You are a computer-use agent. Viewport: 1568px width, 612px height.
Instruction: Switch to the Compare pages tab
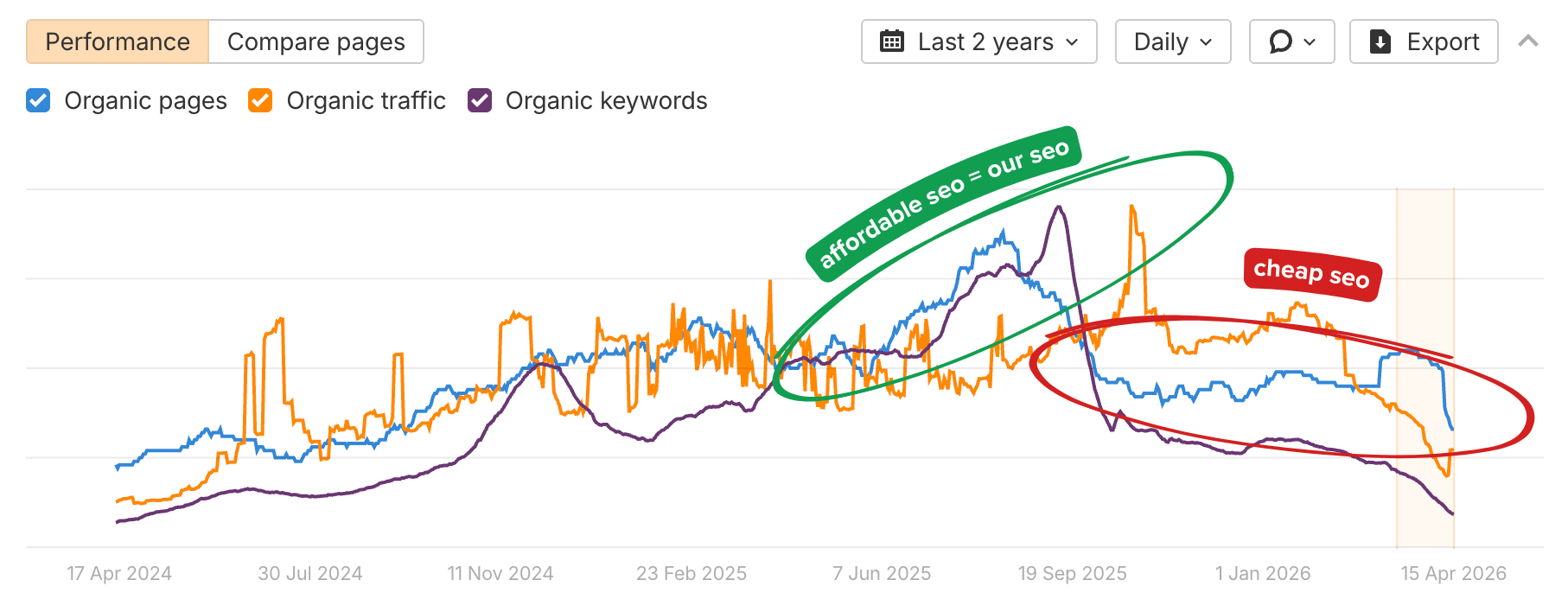315,41
